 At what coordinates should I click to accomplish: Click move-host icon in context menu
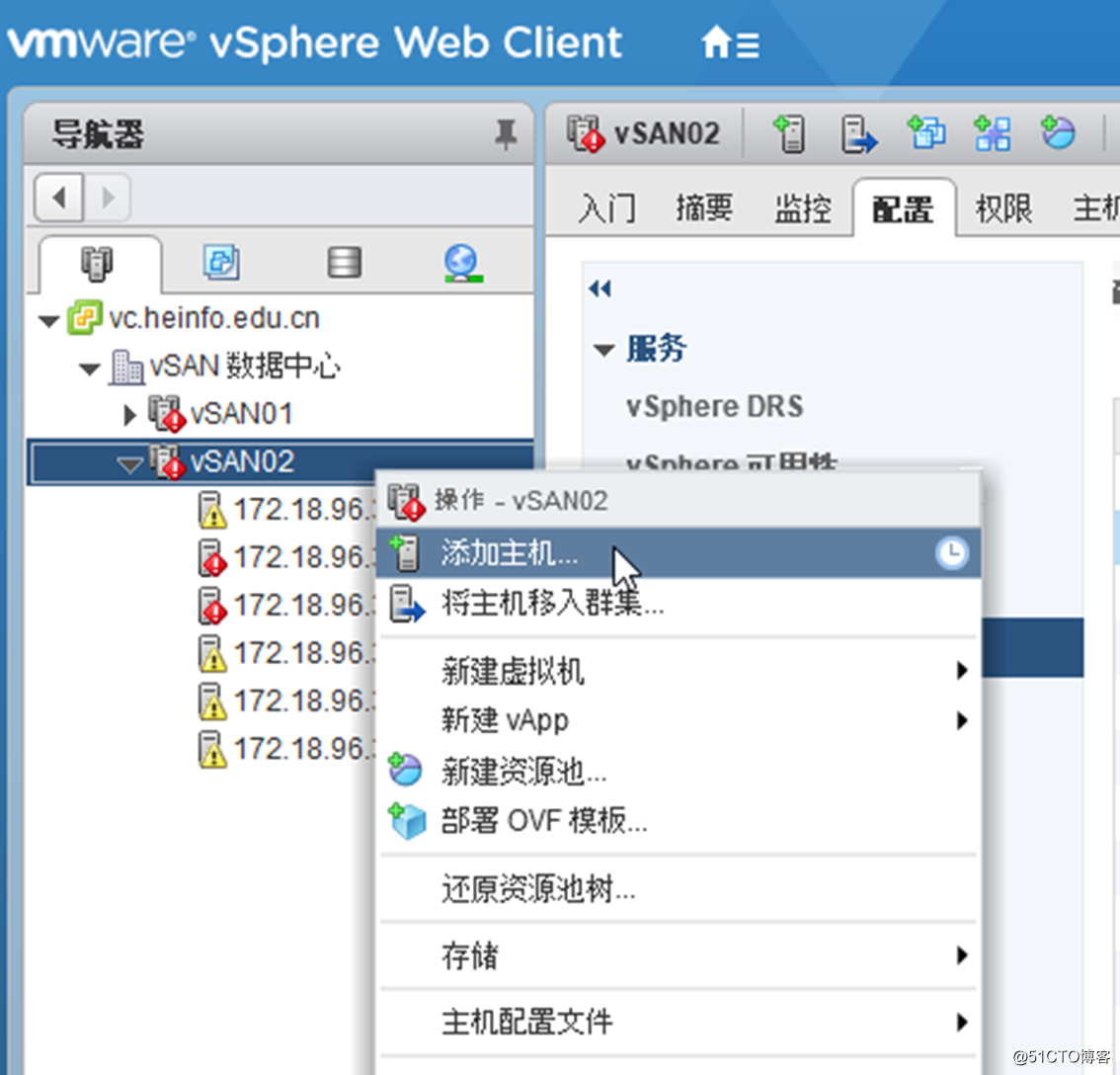407,604
